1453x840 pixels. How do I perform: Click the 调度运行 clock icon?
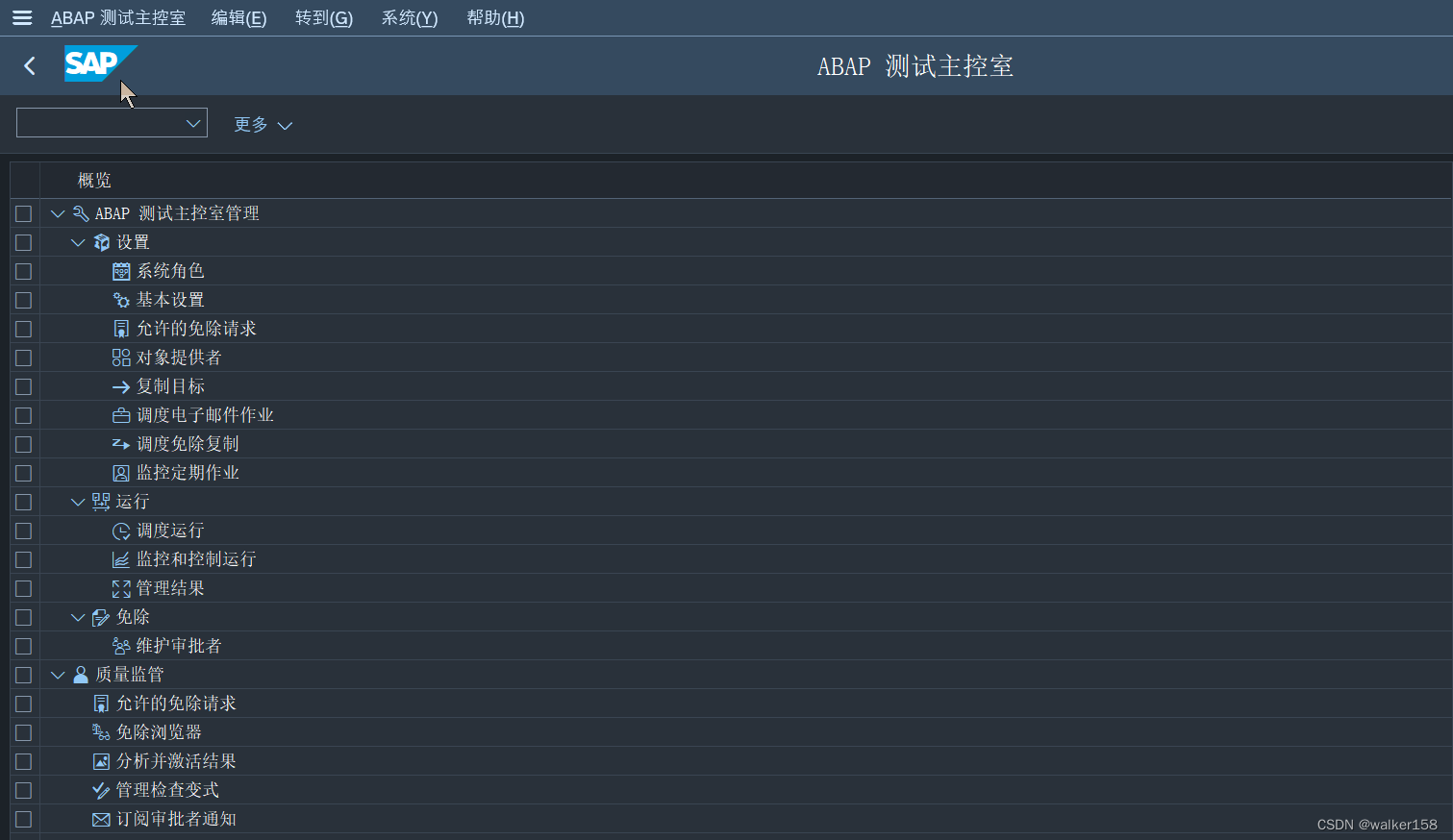click(x=121, y=530)
